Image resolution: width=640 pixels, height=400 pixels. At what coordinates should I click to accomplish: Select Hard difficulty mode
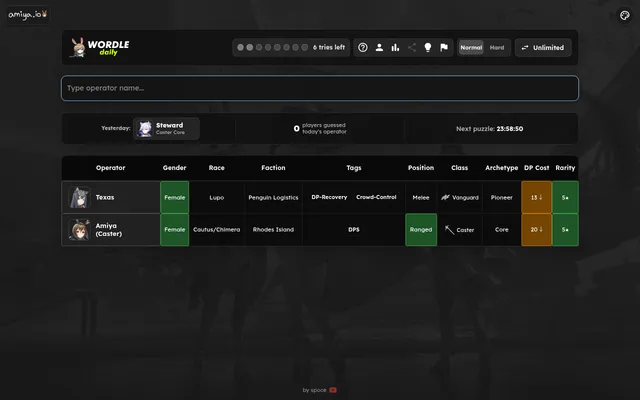point(497,47)
